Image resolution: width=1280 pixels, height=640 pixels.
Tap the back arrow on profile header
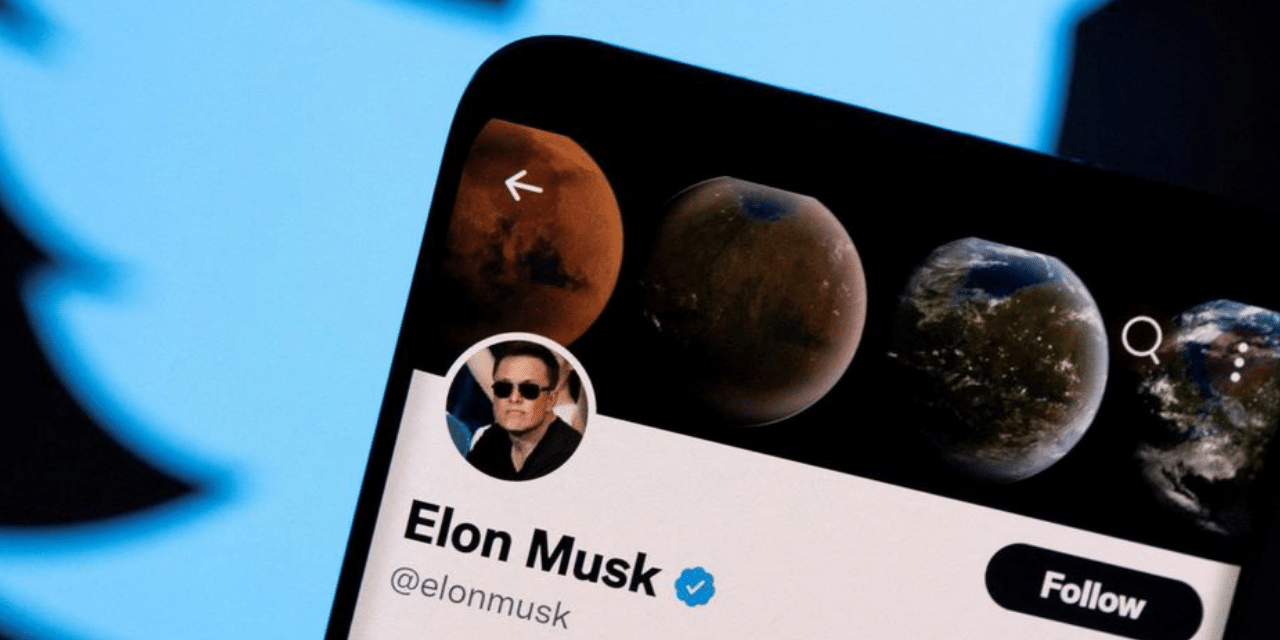point(523,185)
